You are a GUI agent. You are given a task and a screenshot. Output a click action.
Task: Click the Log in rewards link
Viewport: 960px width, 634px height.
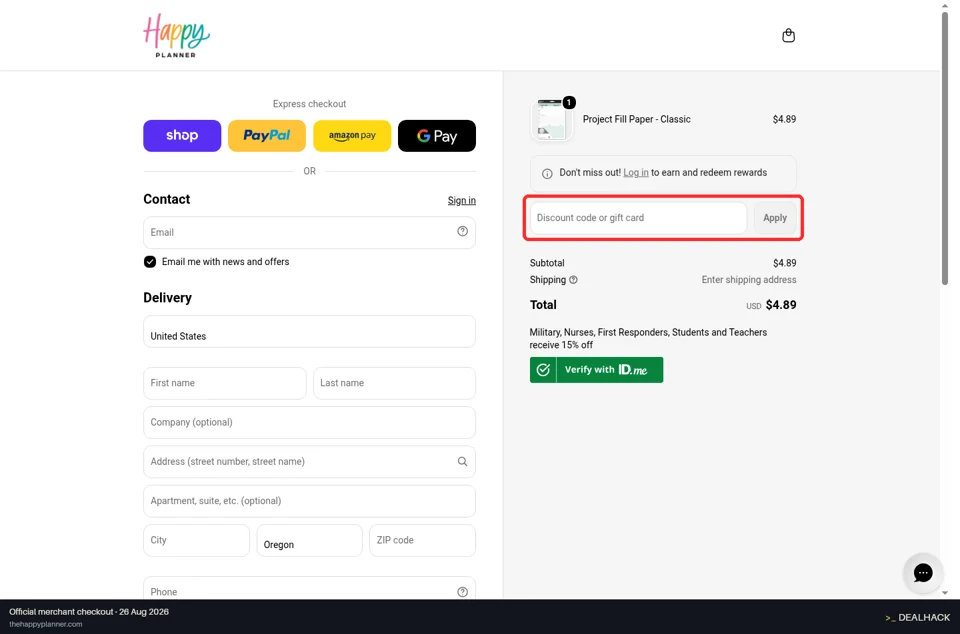pyautogui.click(x=636, y=173)
